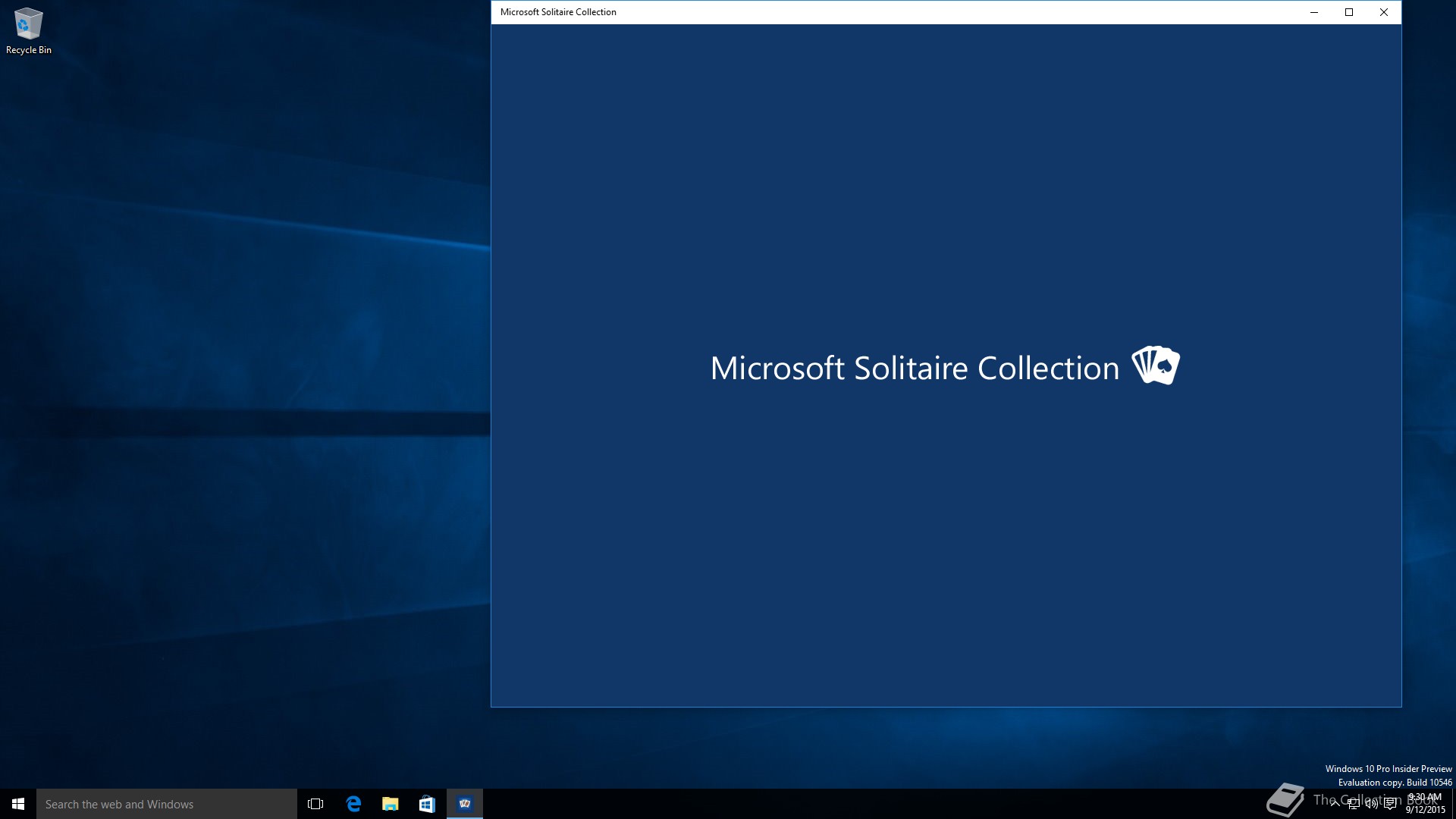This screenshot has width=1456, height=819.
Task: Open File Explorer from the taskbar
Action: click(391, 804)
